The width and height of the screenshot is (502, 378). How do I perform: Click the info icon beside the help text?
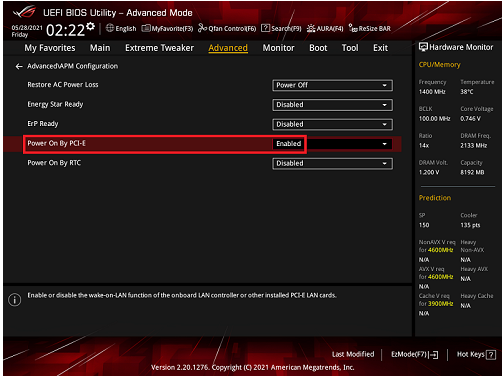[x=15, y=300]
